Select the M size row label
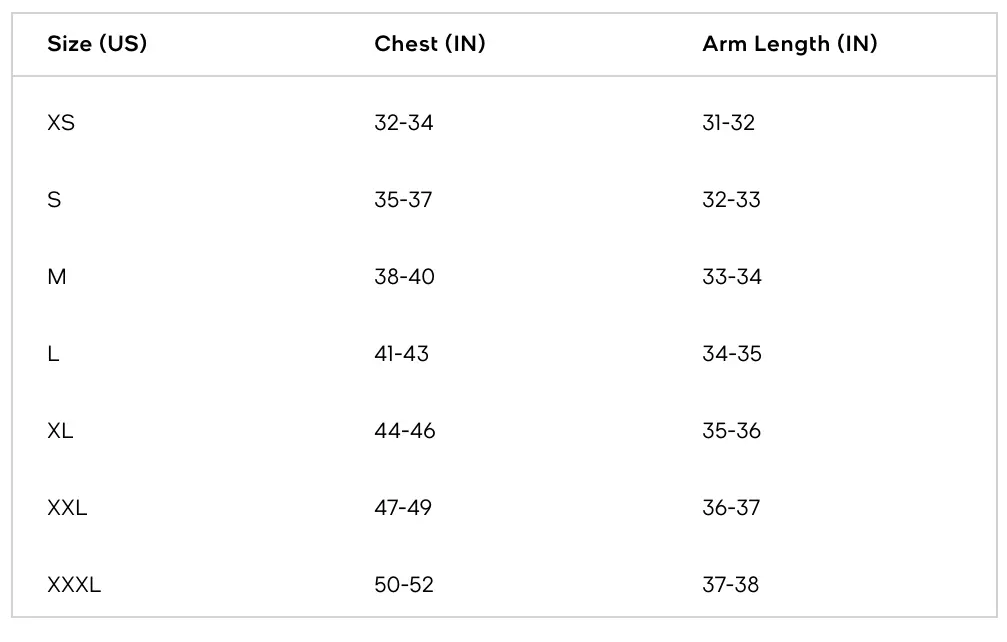Screen dimensions: 1007x642 [57, 277]
